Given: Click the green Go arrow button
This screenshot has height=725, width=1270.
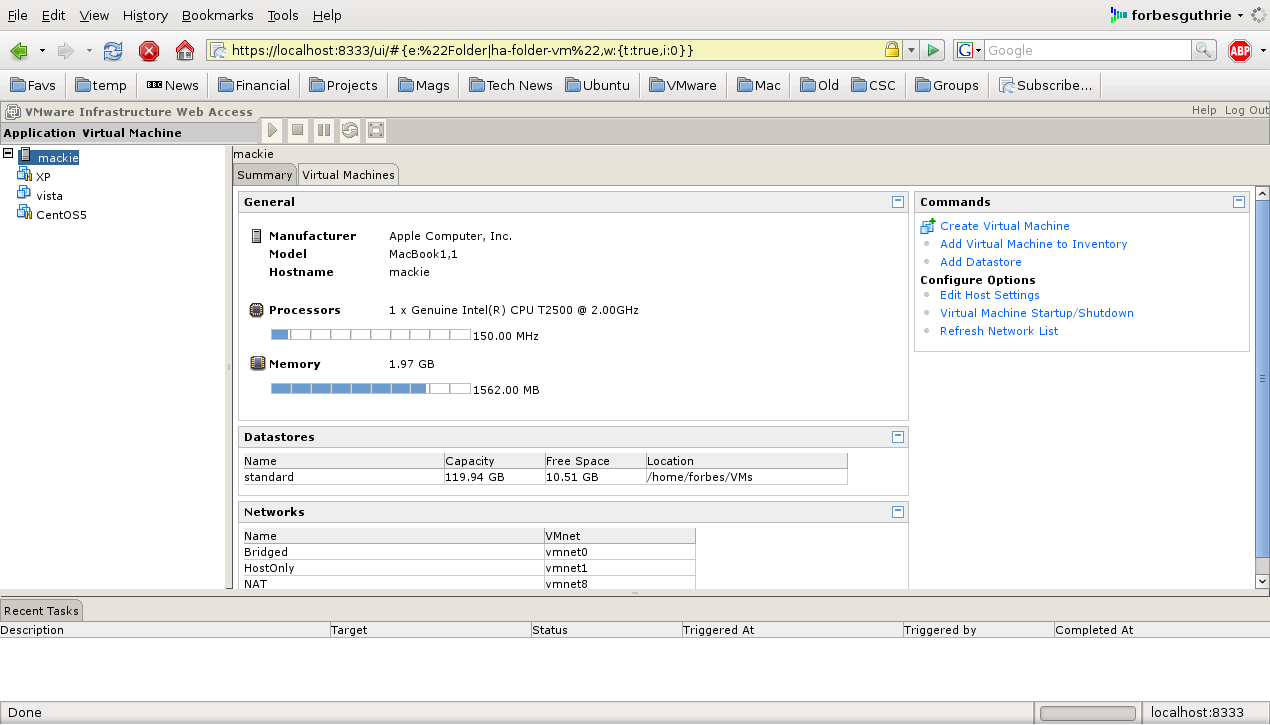Looking at the screenshot, I should pyautogui.click(x=933, y=50).
